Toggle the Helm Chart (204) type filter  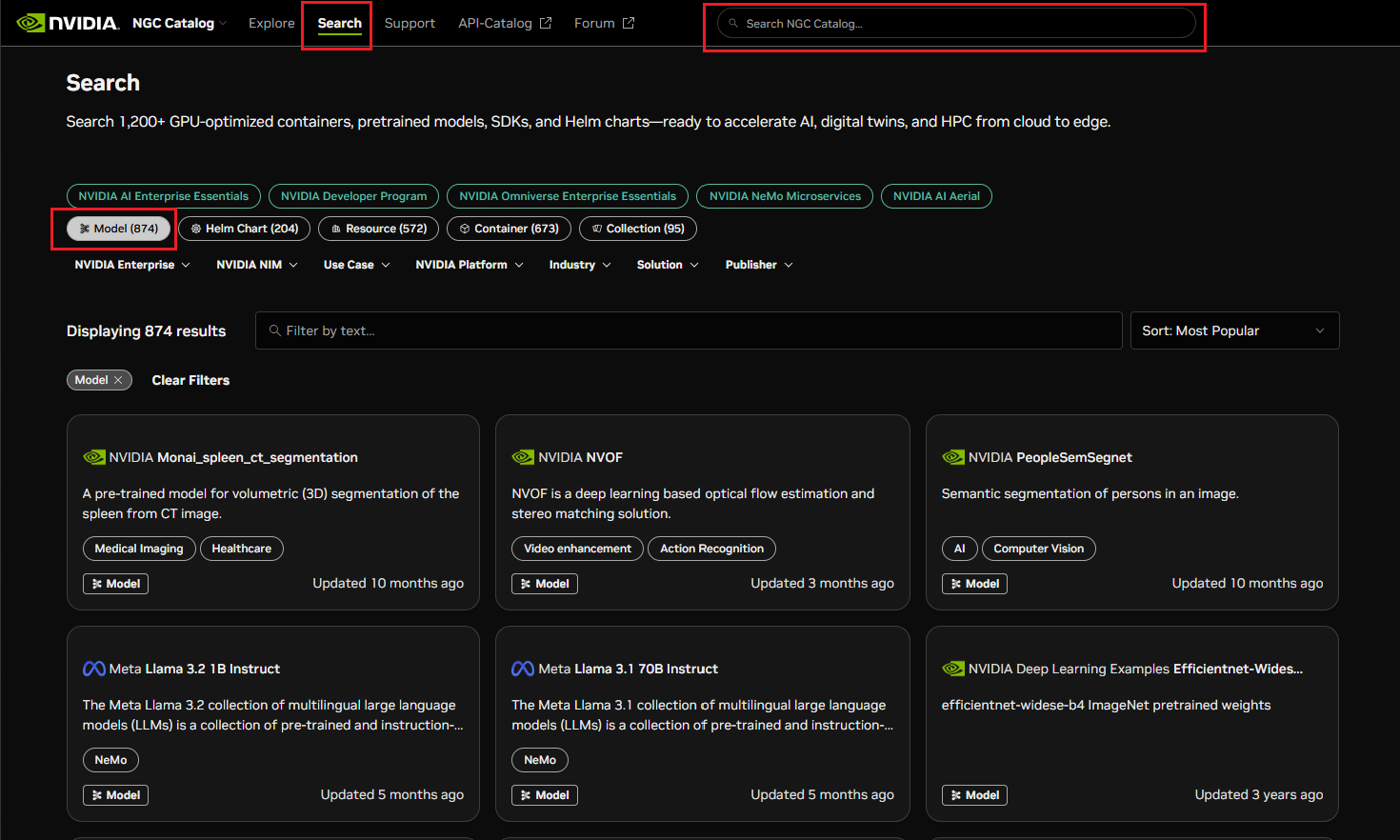[x=244, y=229]
